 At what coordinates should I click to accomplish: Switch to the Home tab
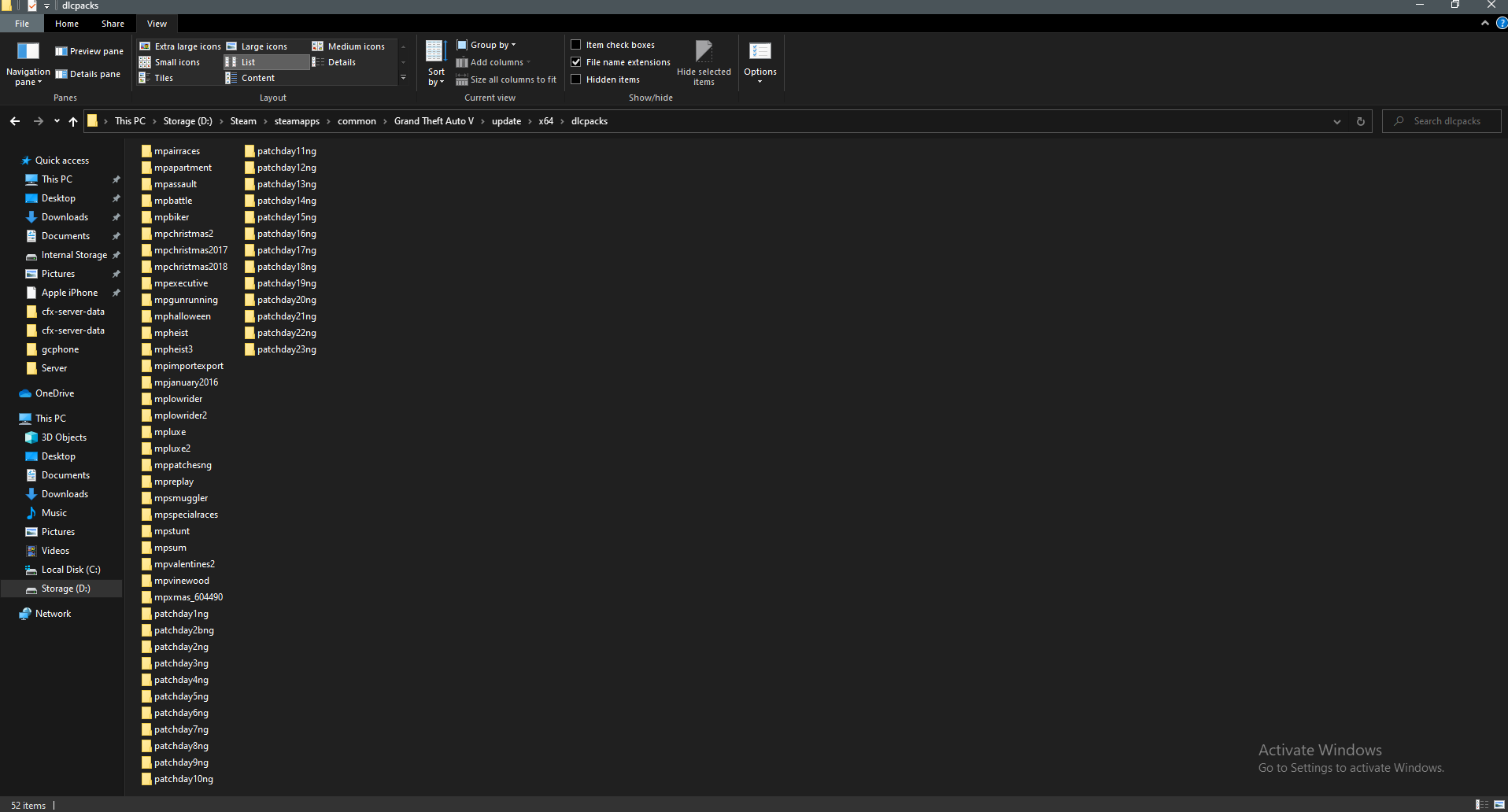pyautogui.click(x=66, y=23)
